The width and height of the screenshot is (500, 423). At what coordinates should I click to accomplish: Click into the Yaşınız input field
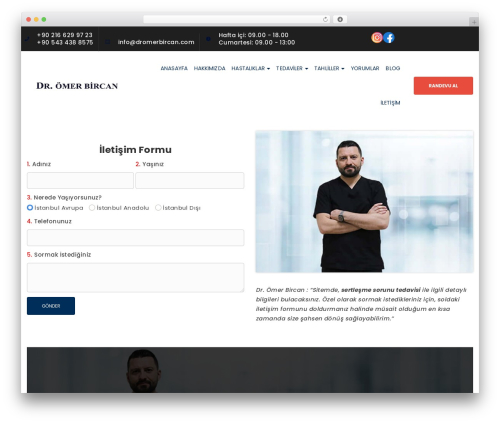[190, 180]
